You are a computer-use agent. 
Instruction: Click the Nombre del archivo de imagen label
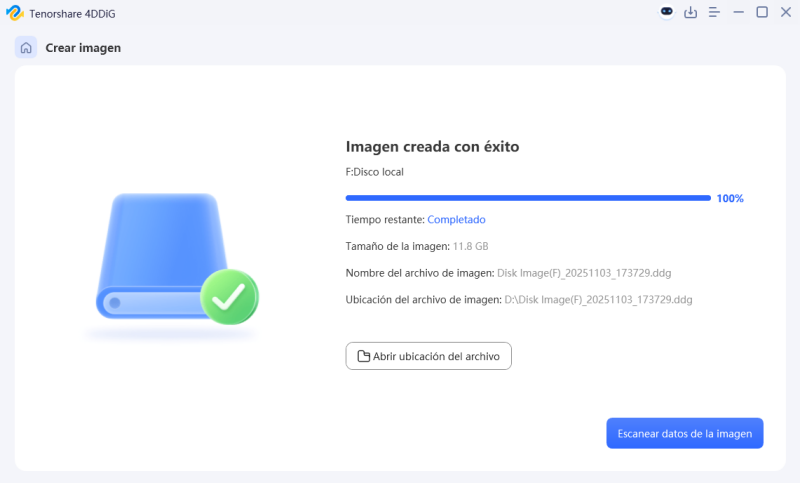tap(420, 273)
